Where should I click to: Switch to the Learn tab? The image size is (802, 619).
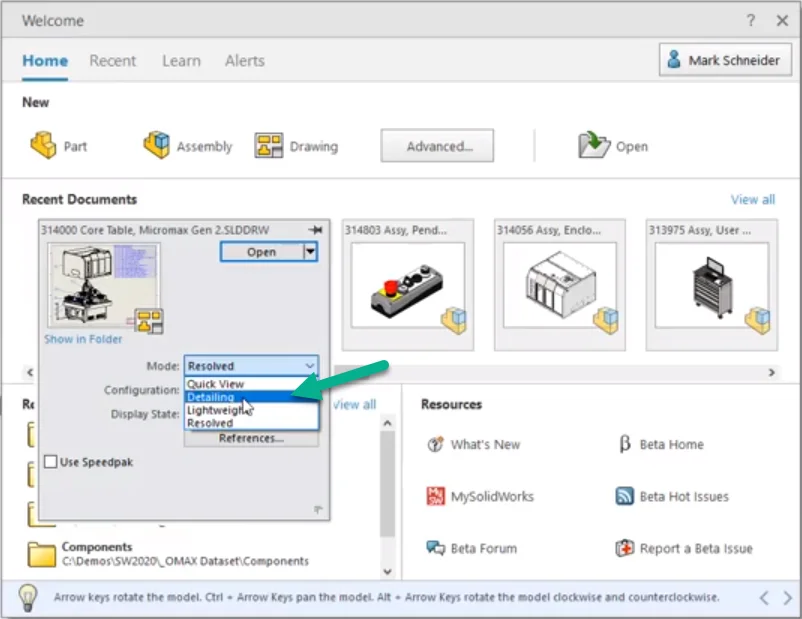[x=181, y=61]
